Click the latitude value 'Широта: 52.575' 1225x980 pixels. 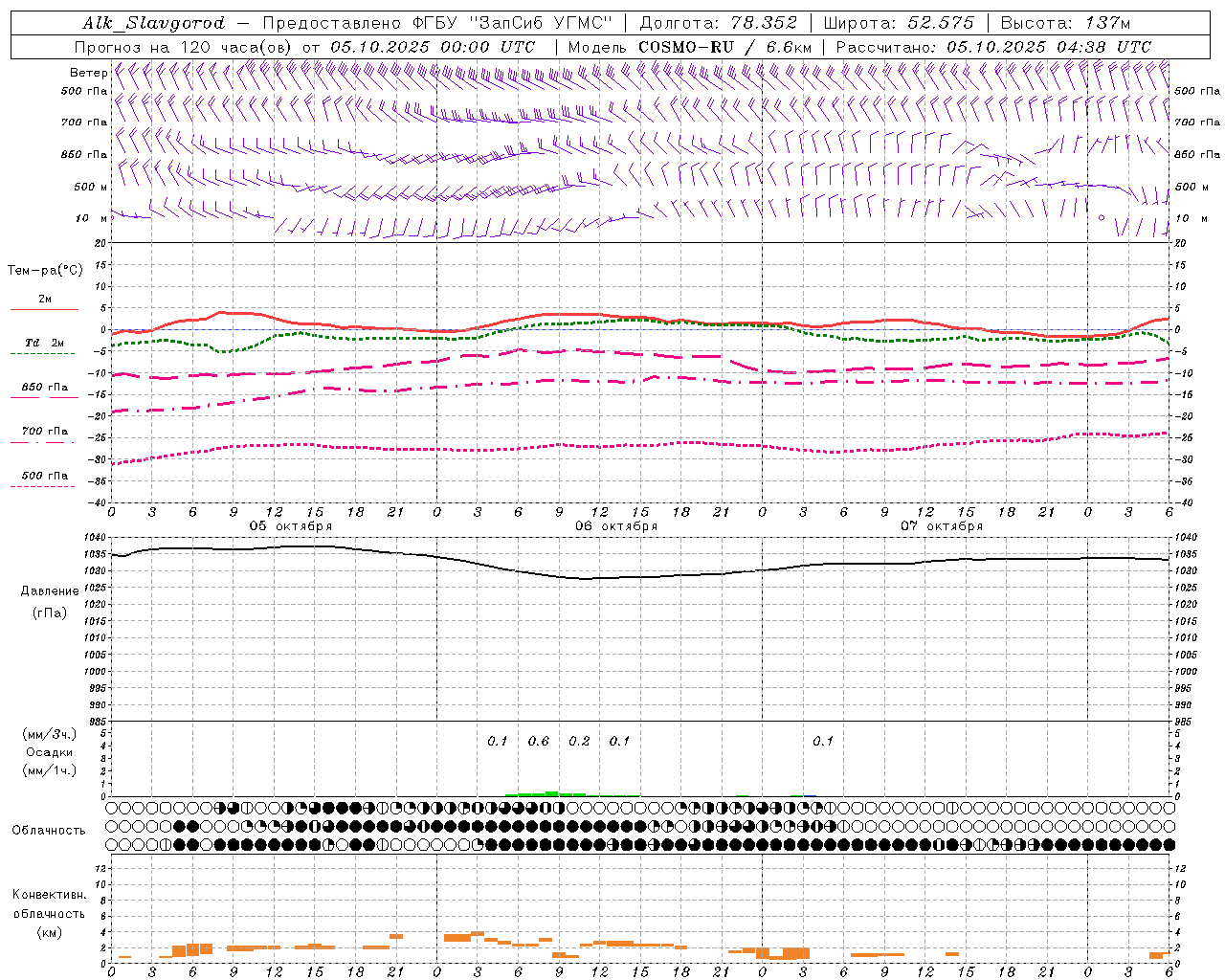pyautogui.click(x=899, y=23)
